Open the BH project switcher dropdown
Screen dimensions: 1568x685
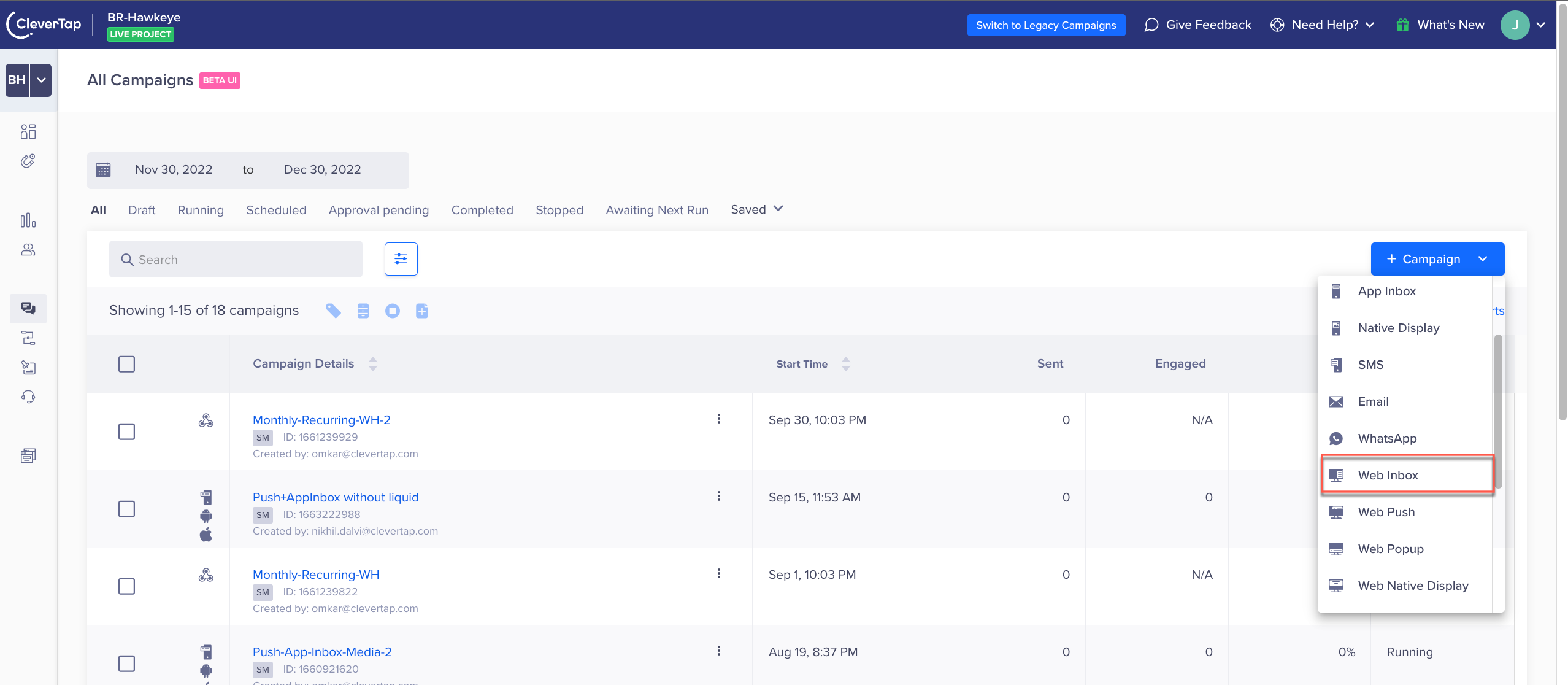point(41,80)
